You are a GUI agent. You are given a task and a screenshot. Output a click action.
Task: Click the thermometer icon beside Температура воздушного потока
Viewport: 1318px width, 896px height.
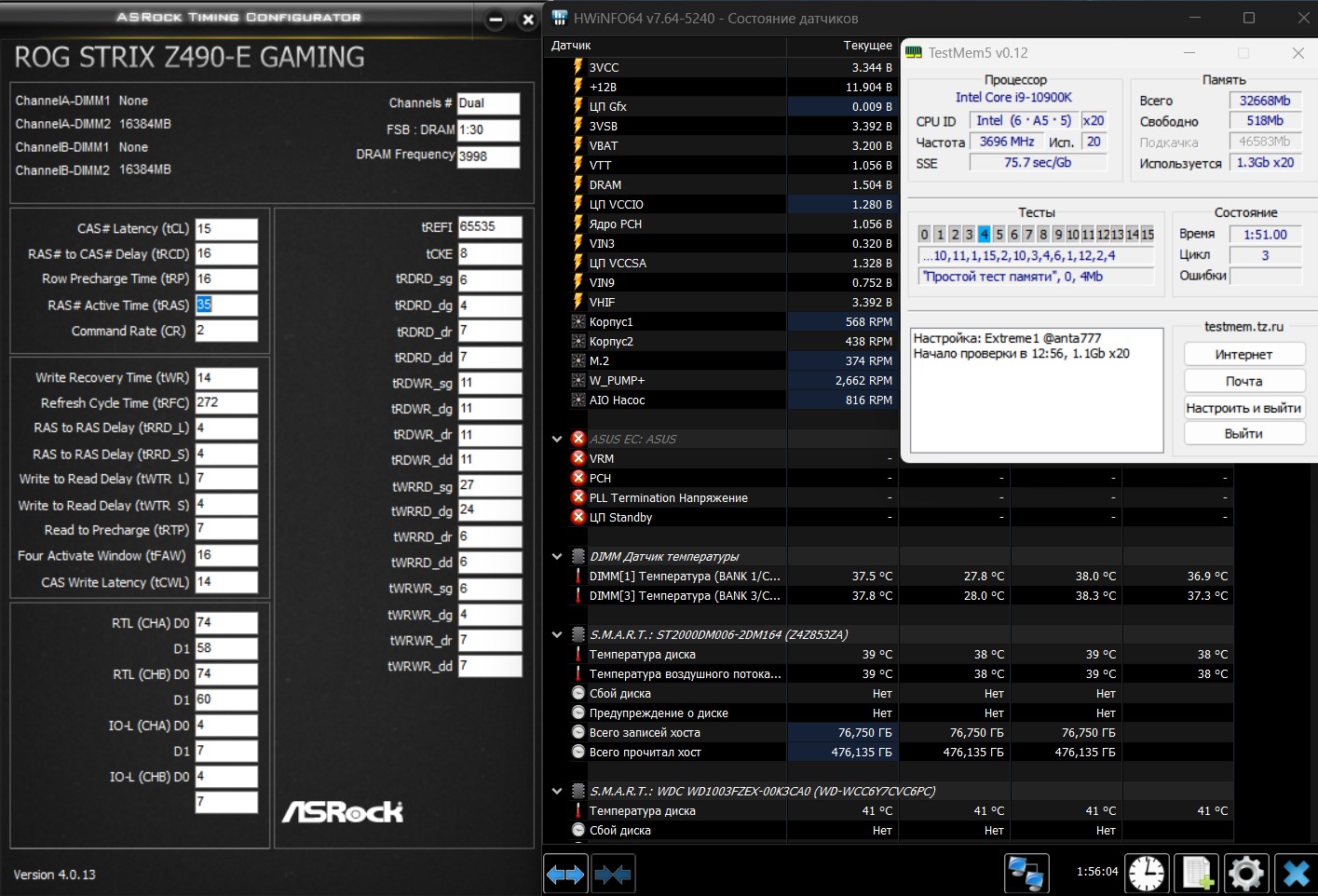coord(578,673)
